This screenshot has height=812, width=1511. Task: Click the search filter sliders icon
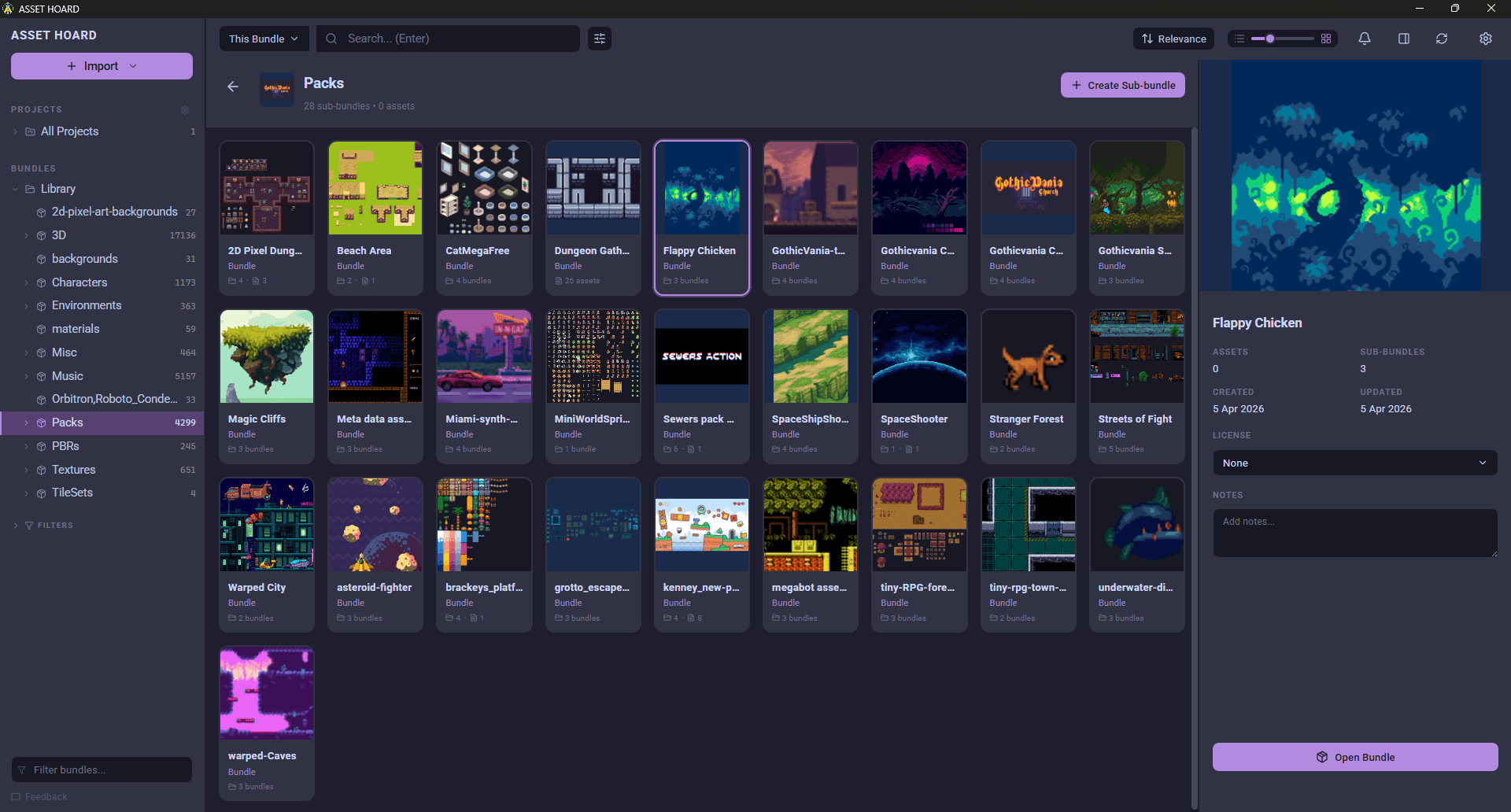coord(599,38)
